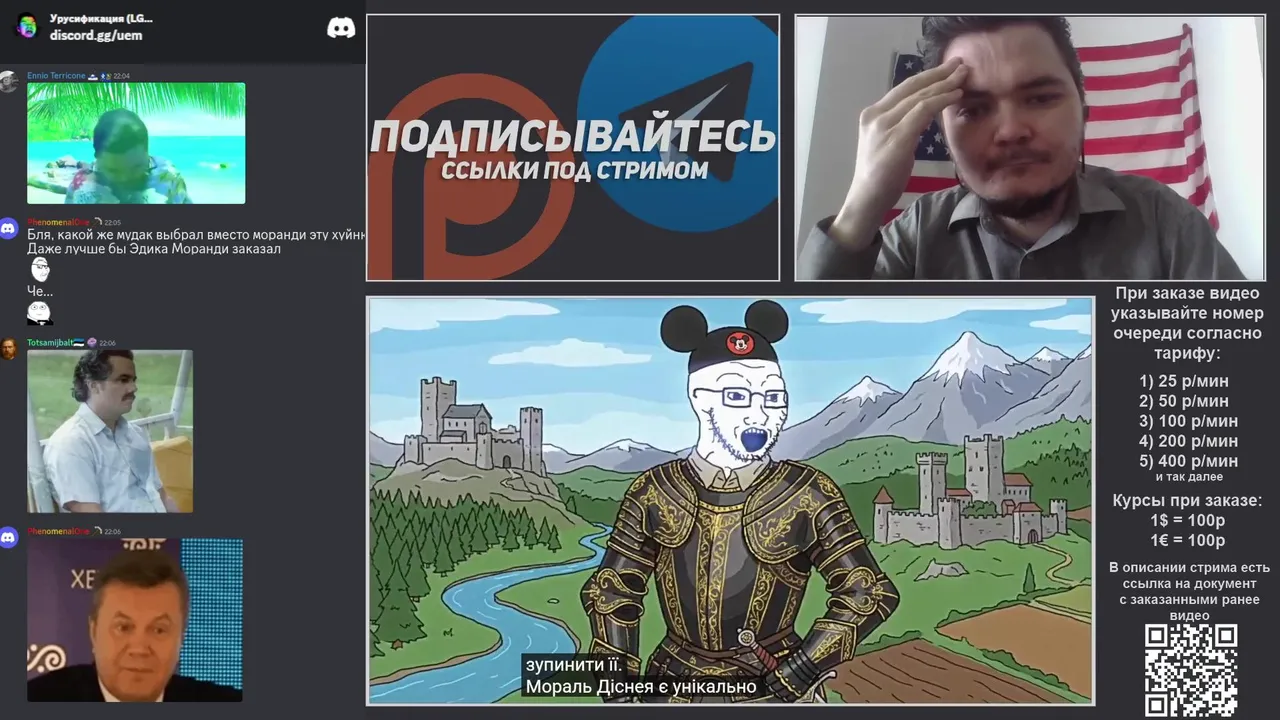Image resolution: width=1280 pixels, height=720 pixels.
Task: Click the 'и так далее' small text
Action: [x=1188, y=477]
